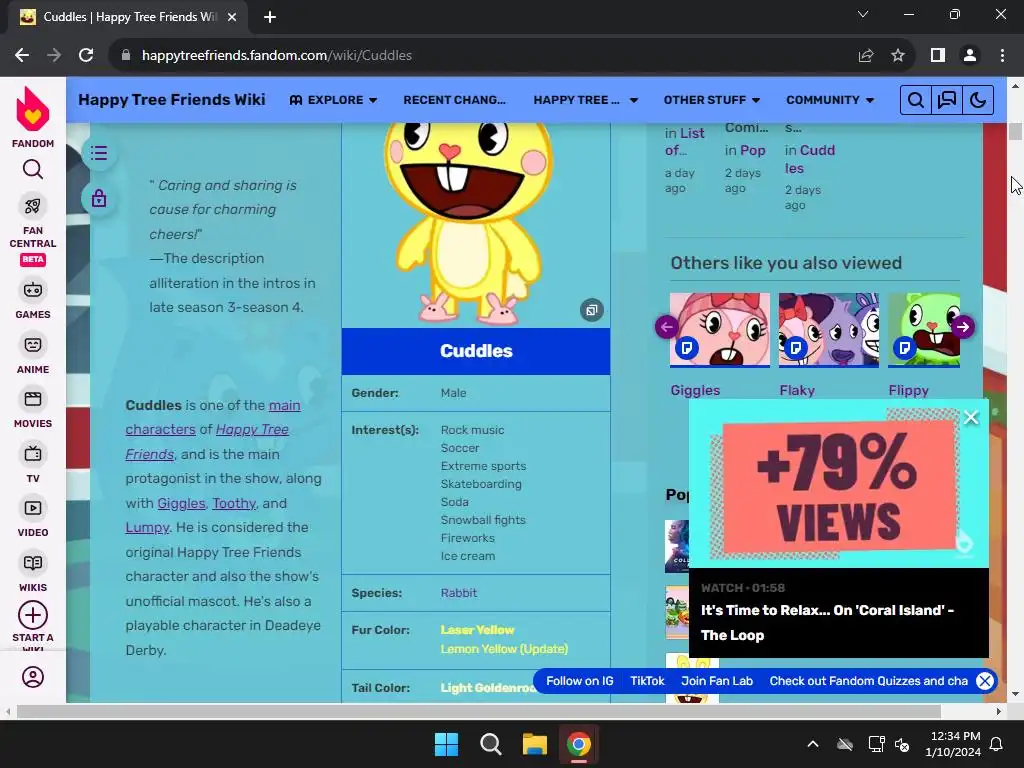Open Windows taskbar search

[x=490, y=744]
